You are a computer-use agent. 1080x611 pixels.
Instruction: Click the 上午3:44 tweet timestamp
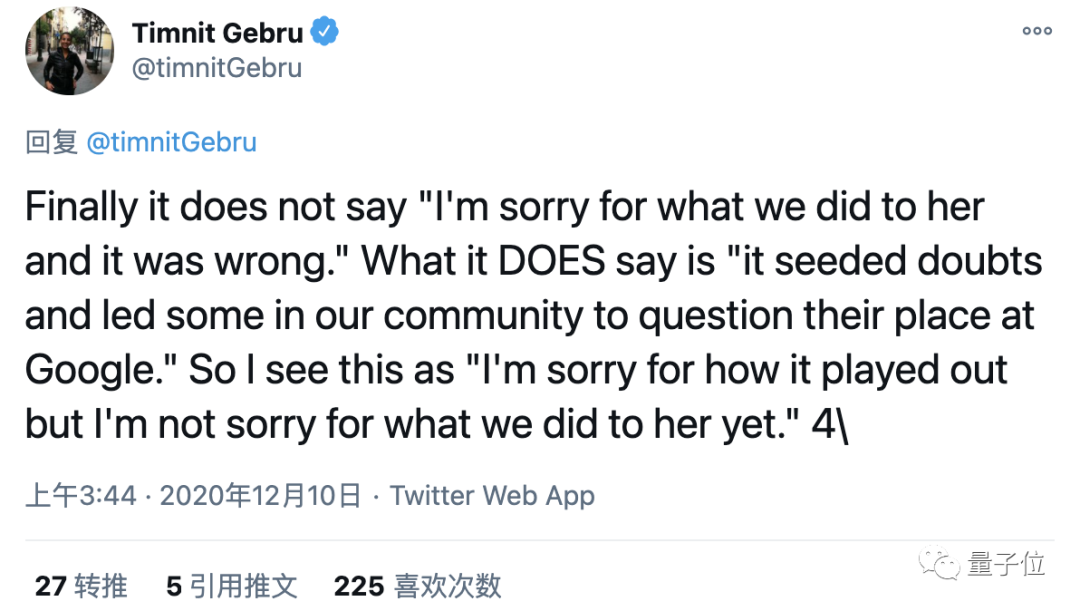[80, 495]
